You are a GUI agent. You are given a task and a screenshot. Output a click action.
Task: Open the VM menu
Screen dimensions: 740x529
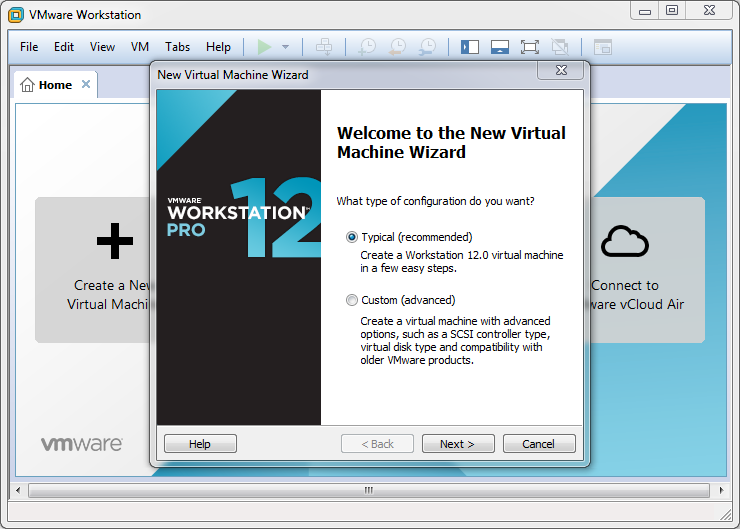tap(140, 47)
